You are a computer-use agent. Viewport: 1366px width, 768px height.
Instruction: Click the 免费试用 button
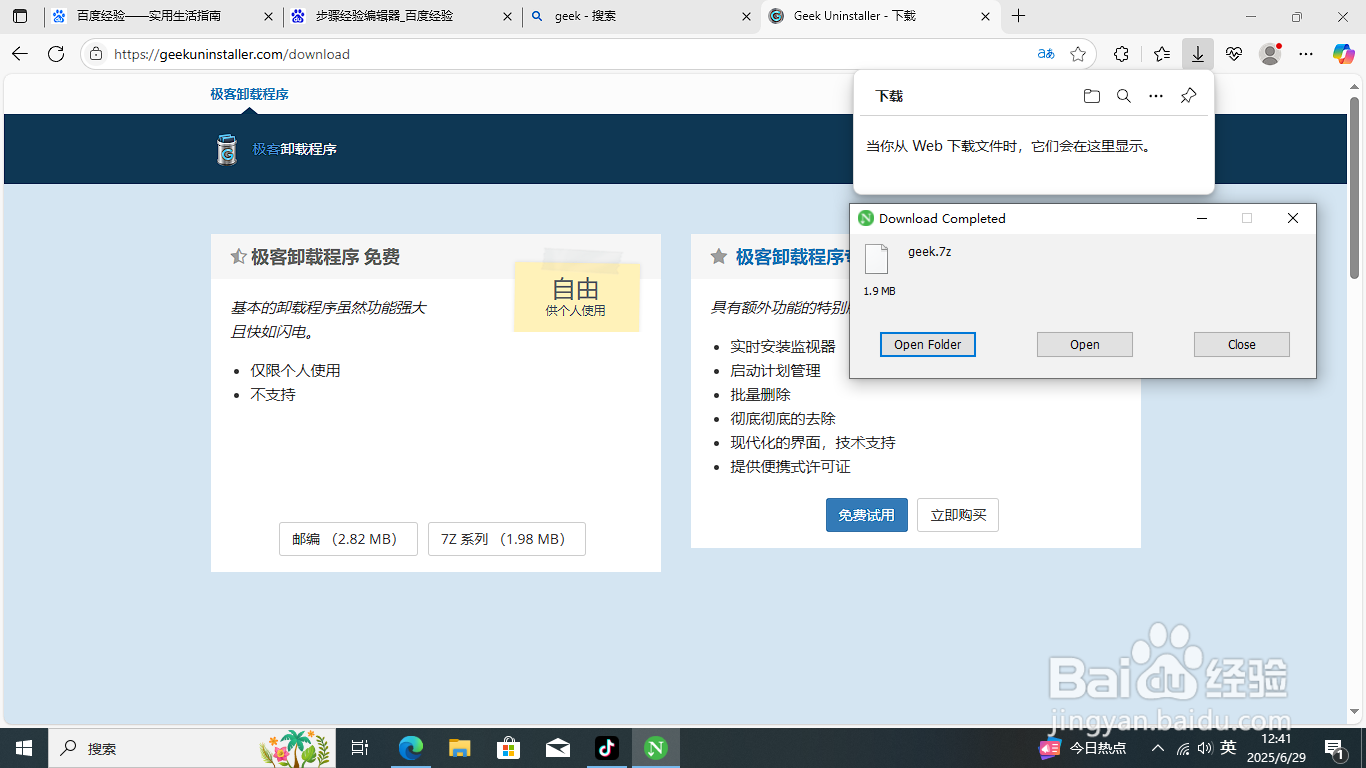(x=866, y=515)
